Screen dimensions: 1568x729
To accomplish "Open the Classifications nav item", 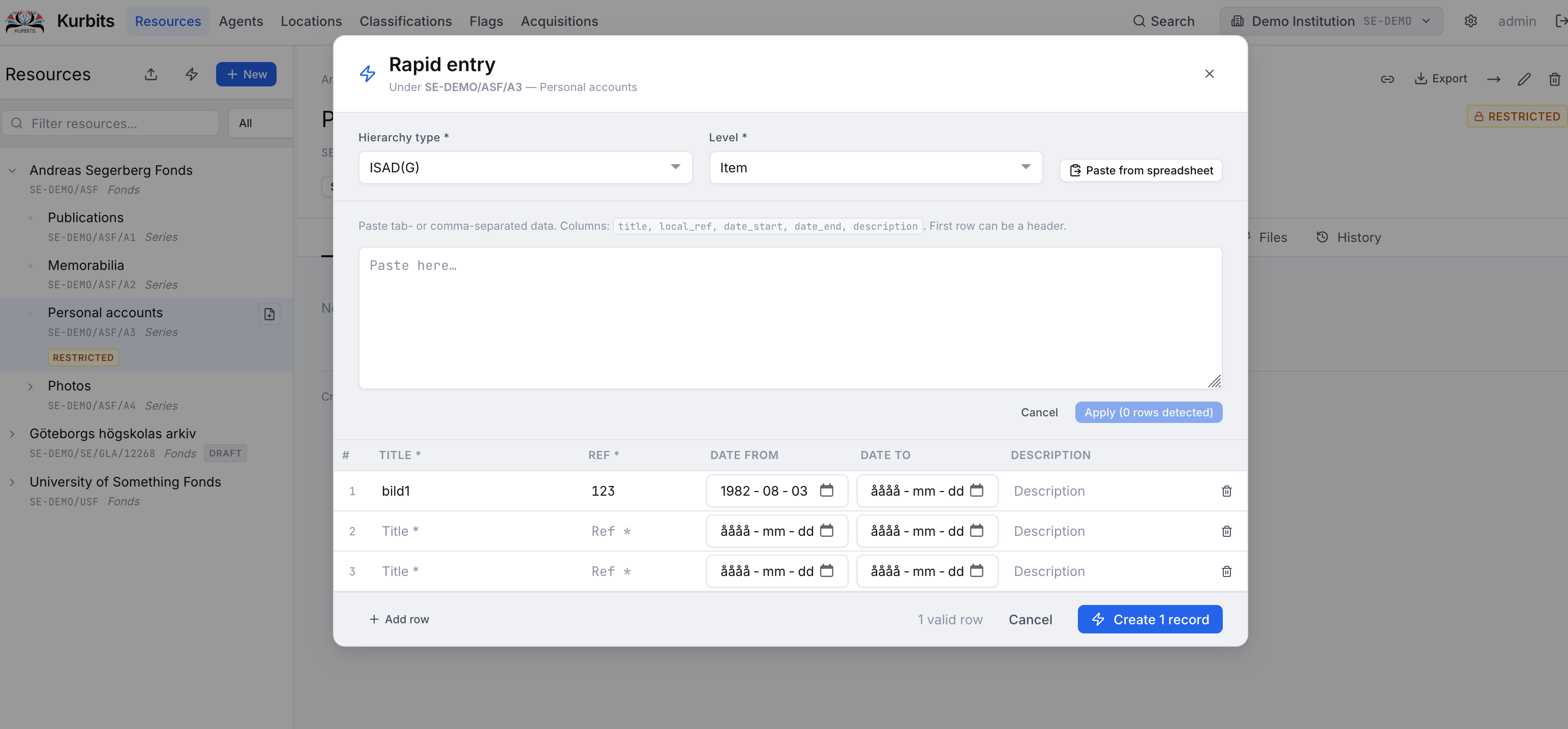I will (405, 21).
